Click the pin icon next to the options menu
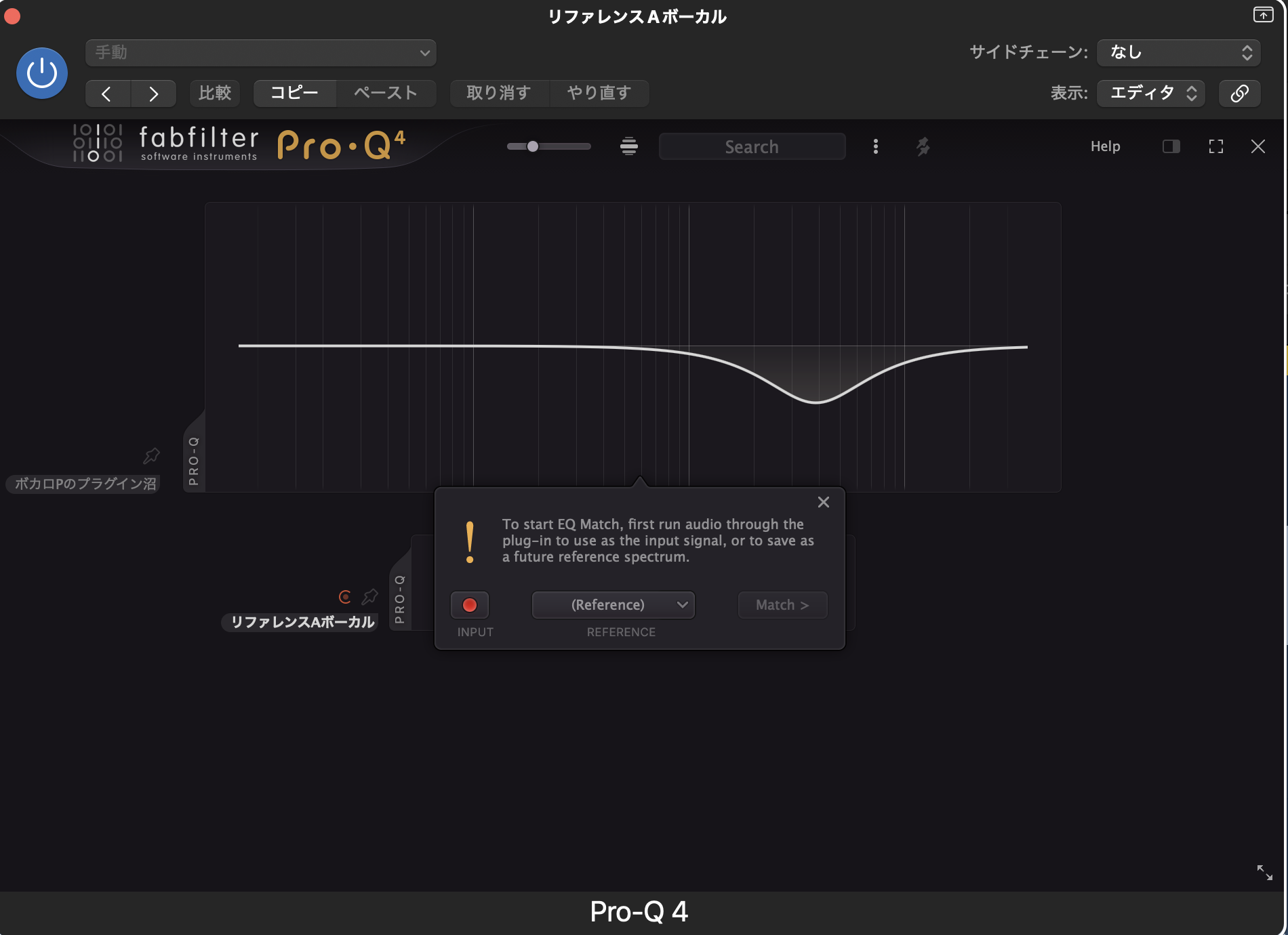Screen dimensions: 1288x935 coord(923,146)
